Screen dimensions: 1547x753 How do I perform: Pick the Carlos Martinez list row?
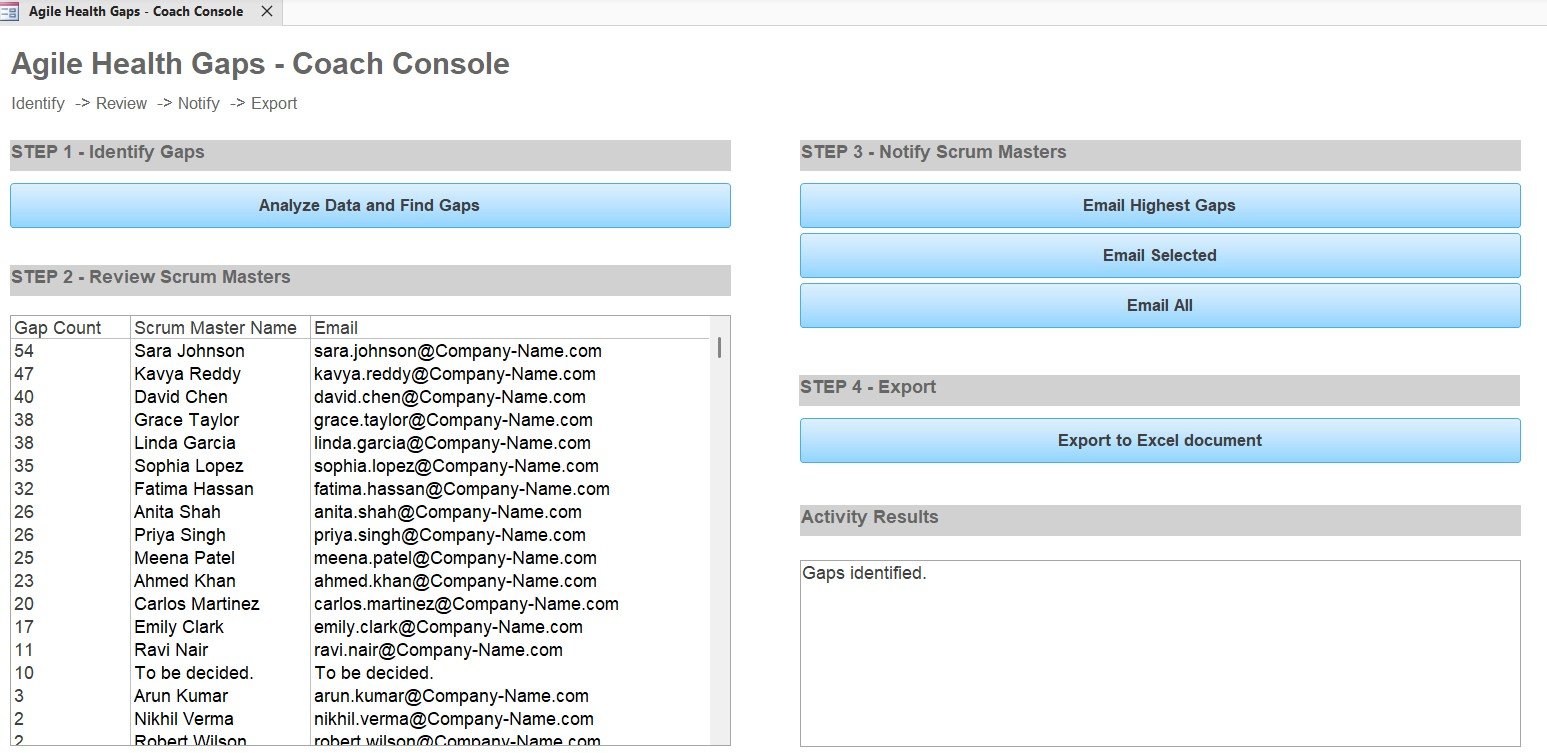(197, 604)
